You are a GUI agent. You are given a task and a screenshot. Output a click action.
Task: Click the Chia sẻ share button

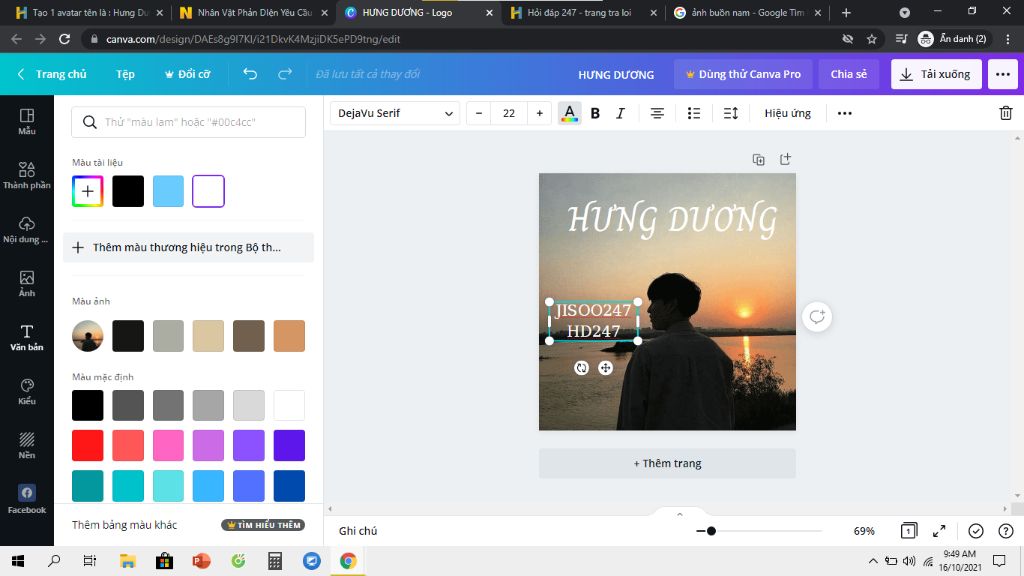[849, 74]
